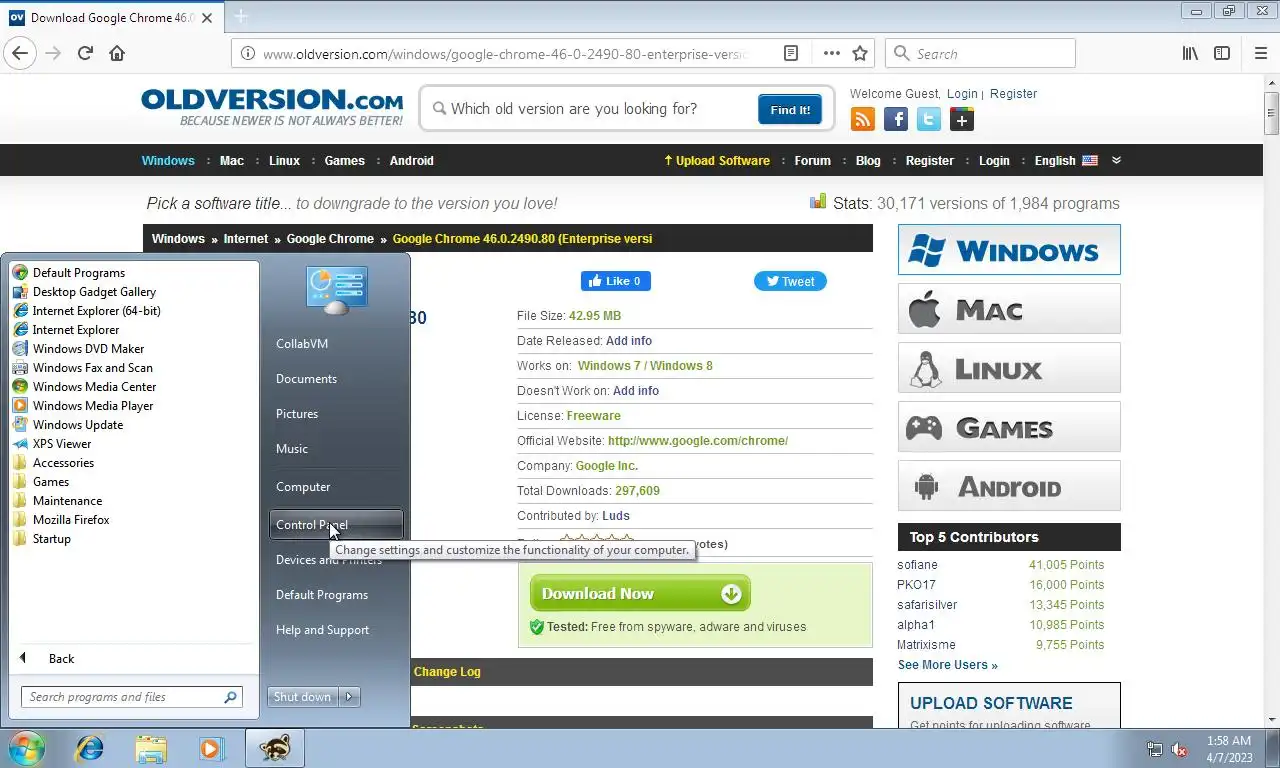Select Games in the navigation bar
1280x768 pixels.
(345, 160)
